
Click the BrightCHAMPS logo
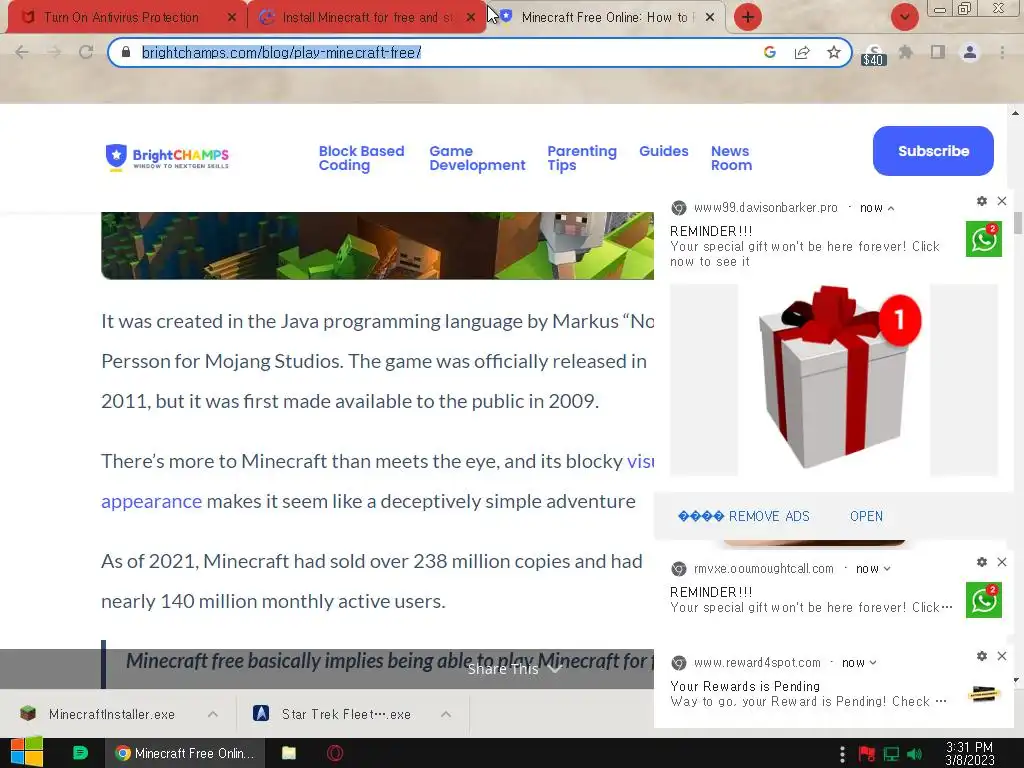coord(167,157)
